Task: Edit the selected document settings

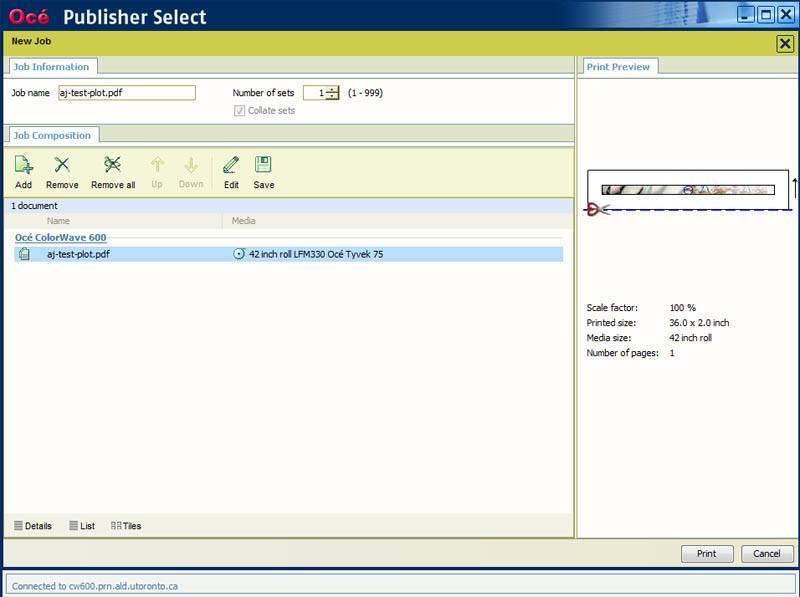Action: (x=231, y=172)
